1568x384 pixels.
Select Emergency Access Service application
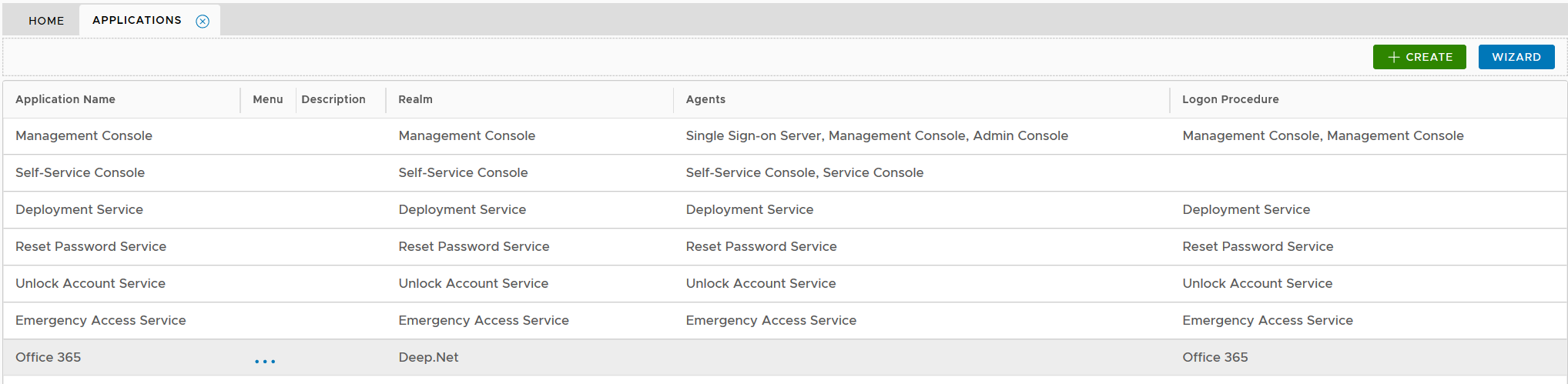pos(101,320)
